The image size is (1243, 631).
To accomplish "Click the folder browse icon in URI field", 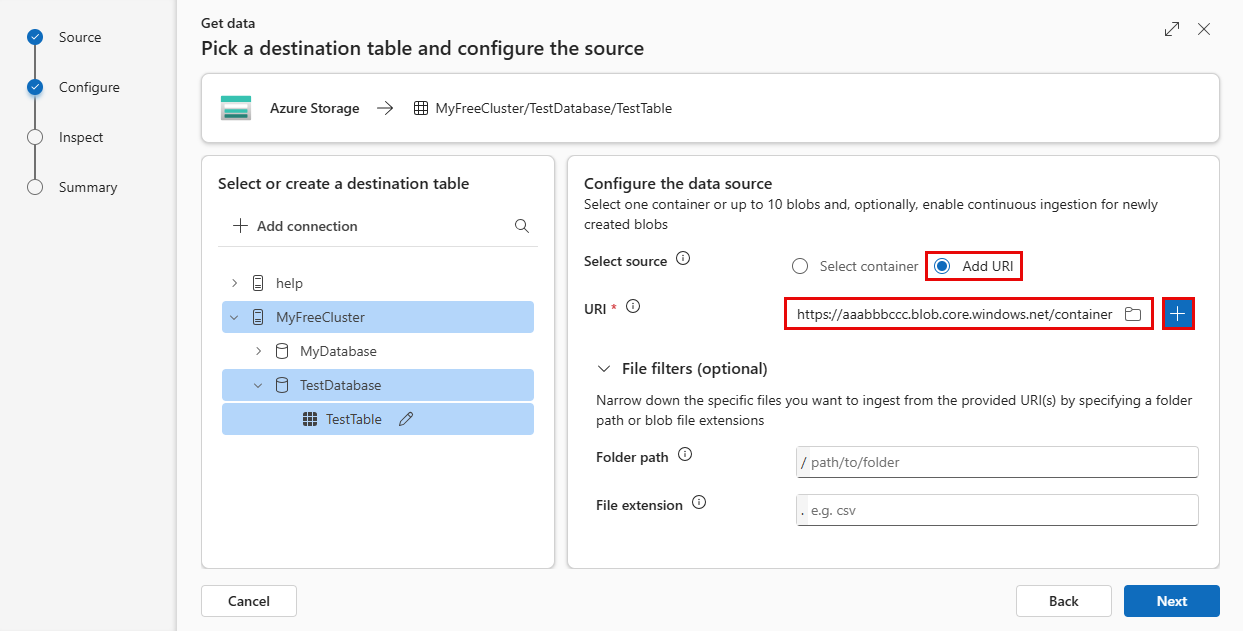I will point(1132,314).
